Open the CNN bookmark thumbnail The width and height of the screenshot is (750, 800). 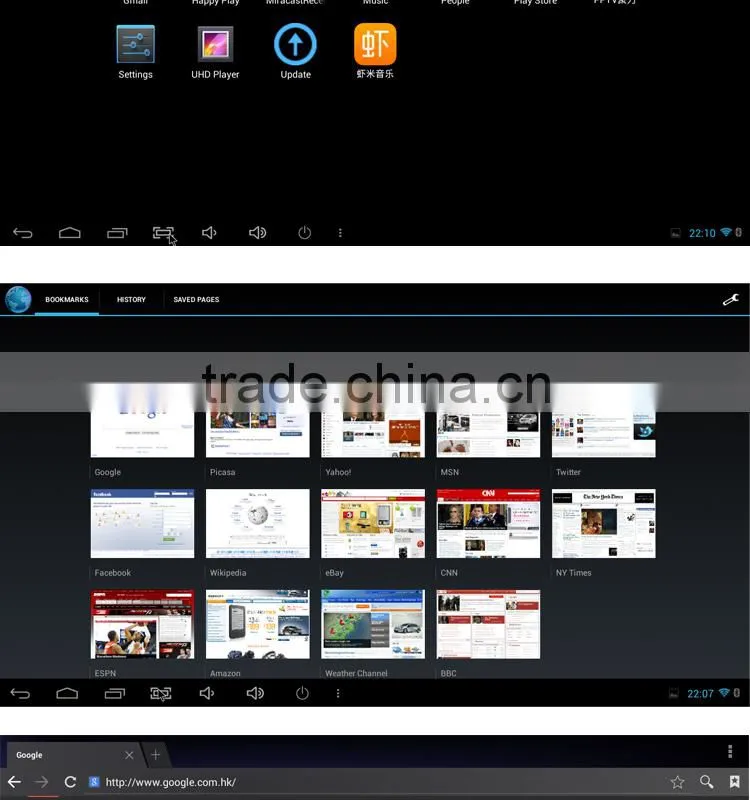488,523
